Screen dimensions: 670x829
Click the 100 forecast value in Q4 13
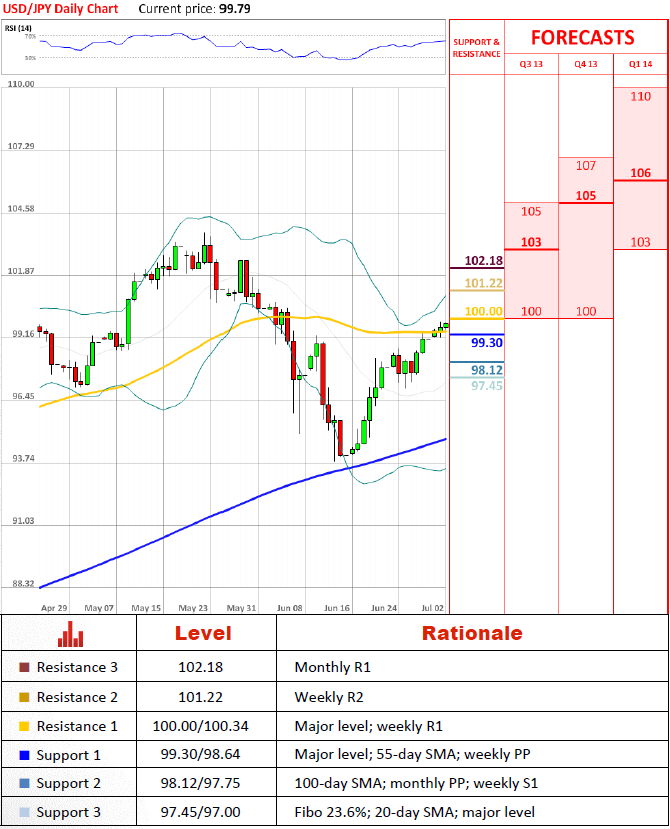click(586, 311)
